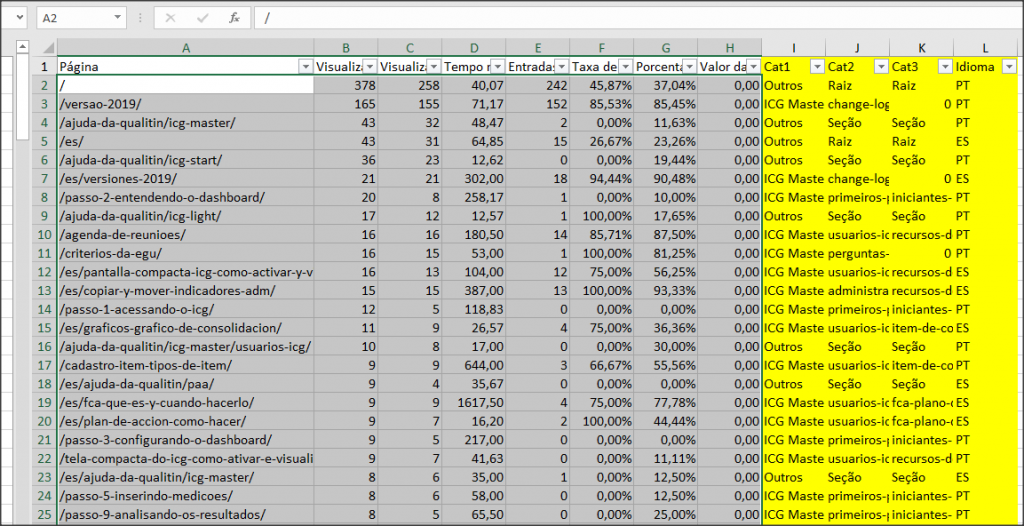Click the Página header cell

point(185,67)
